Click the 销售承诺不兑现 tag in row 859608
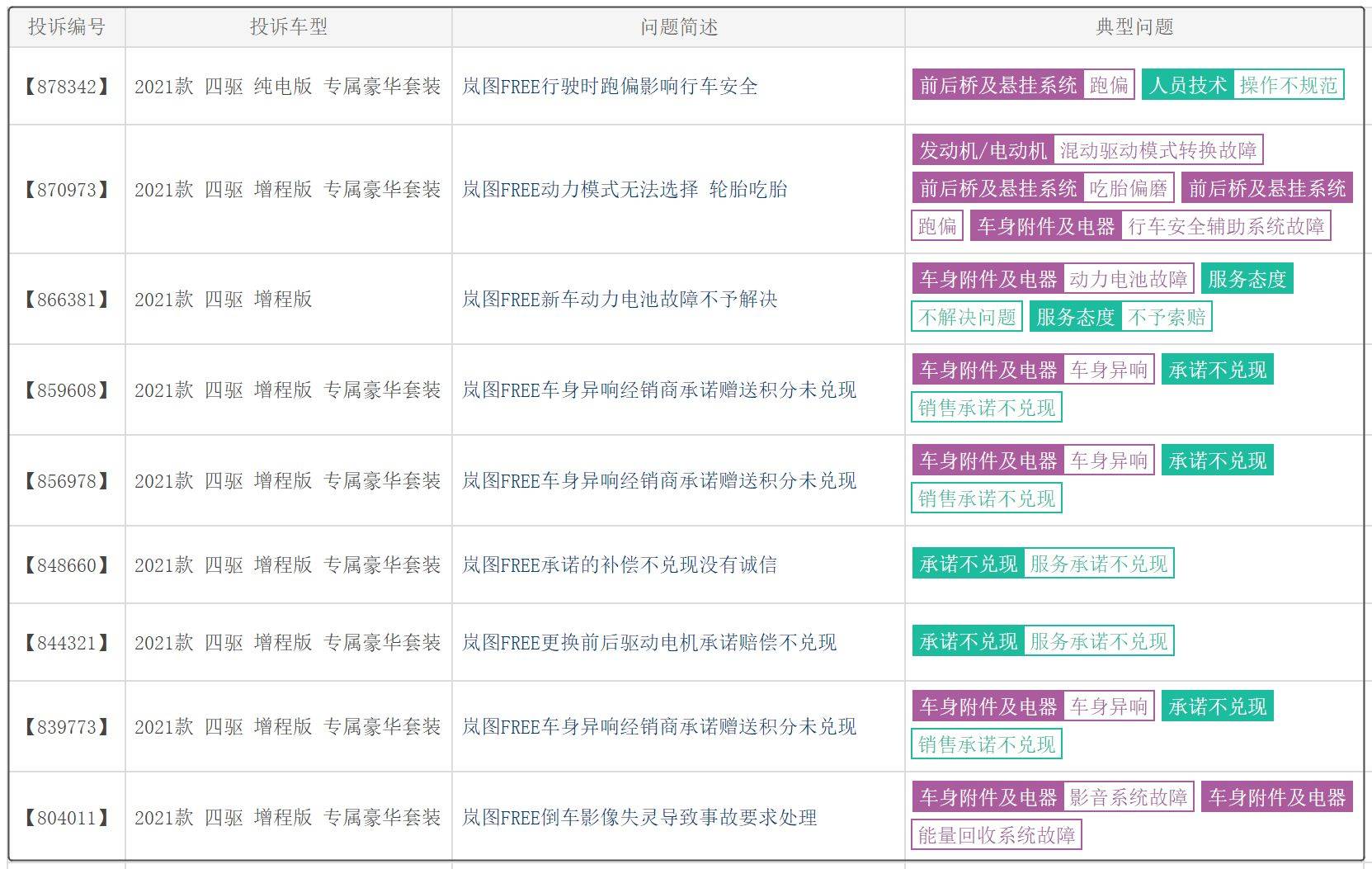This screenshot has width=1372, height=869. point(987,408)
